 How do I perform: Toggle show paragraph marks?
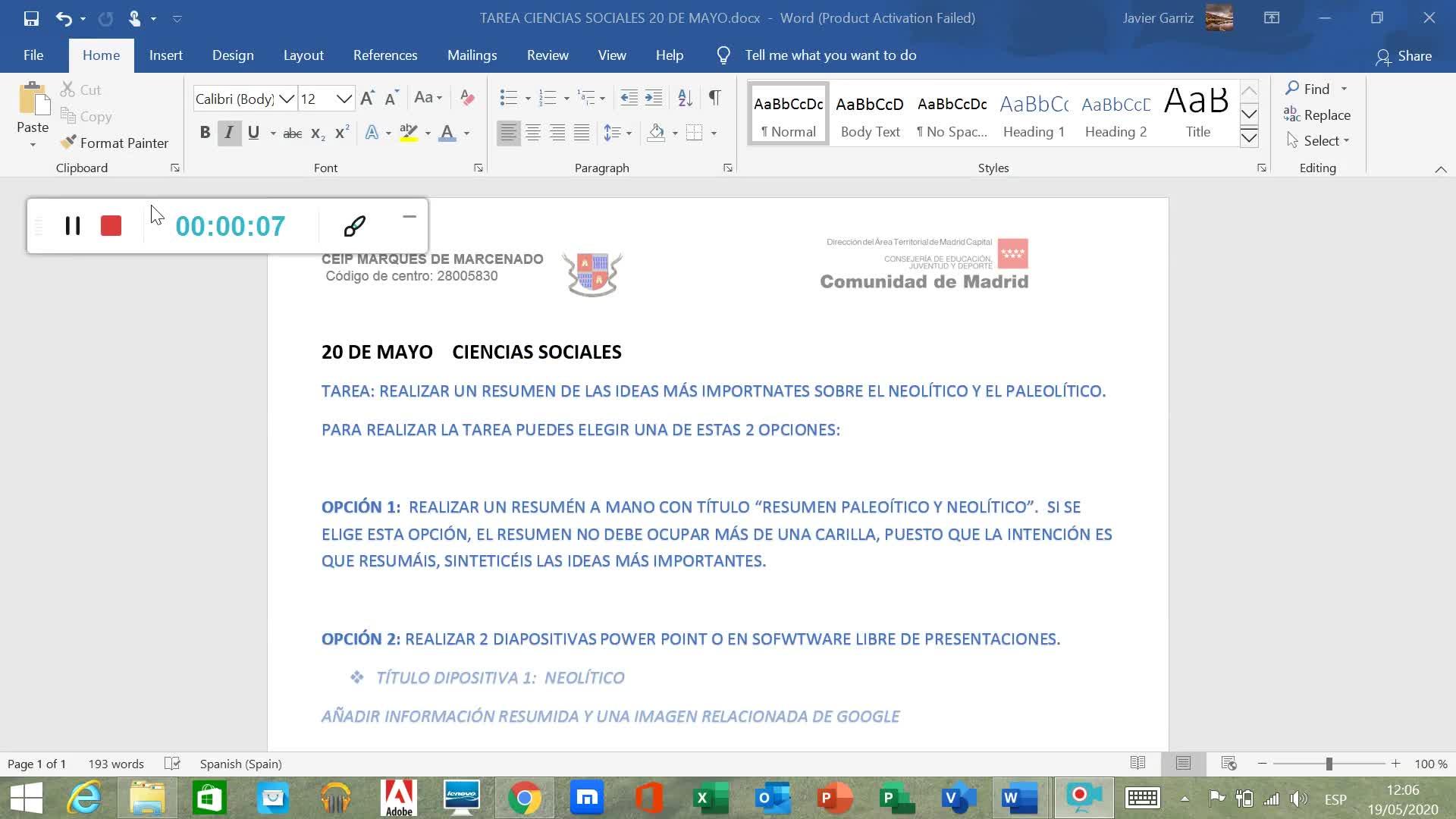pyautogui.click(x=714, y=98)
